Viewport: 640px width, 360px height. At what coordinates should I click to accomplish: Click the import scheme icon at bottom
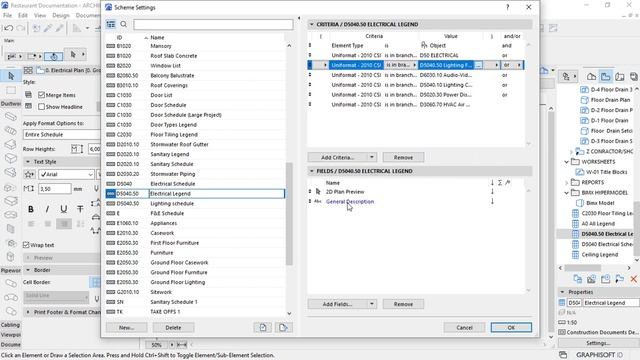[262, 327]
